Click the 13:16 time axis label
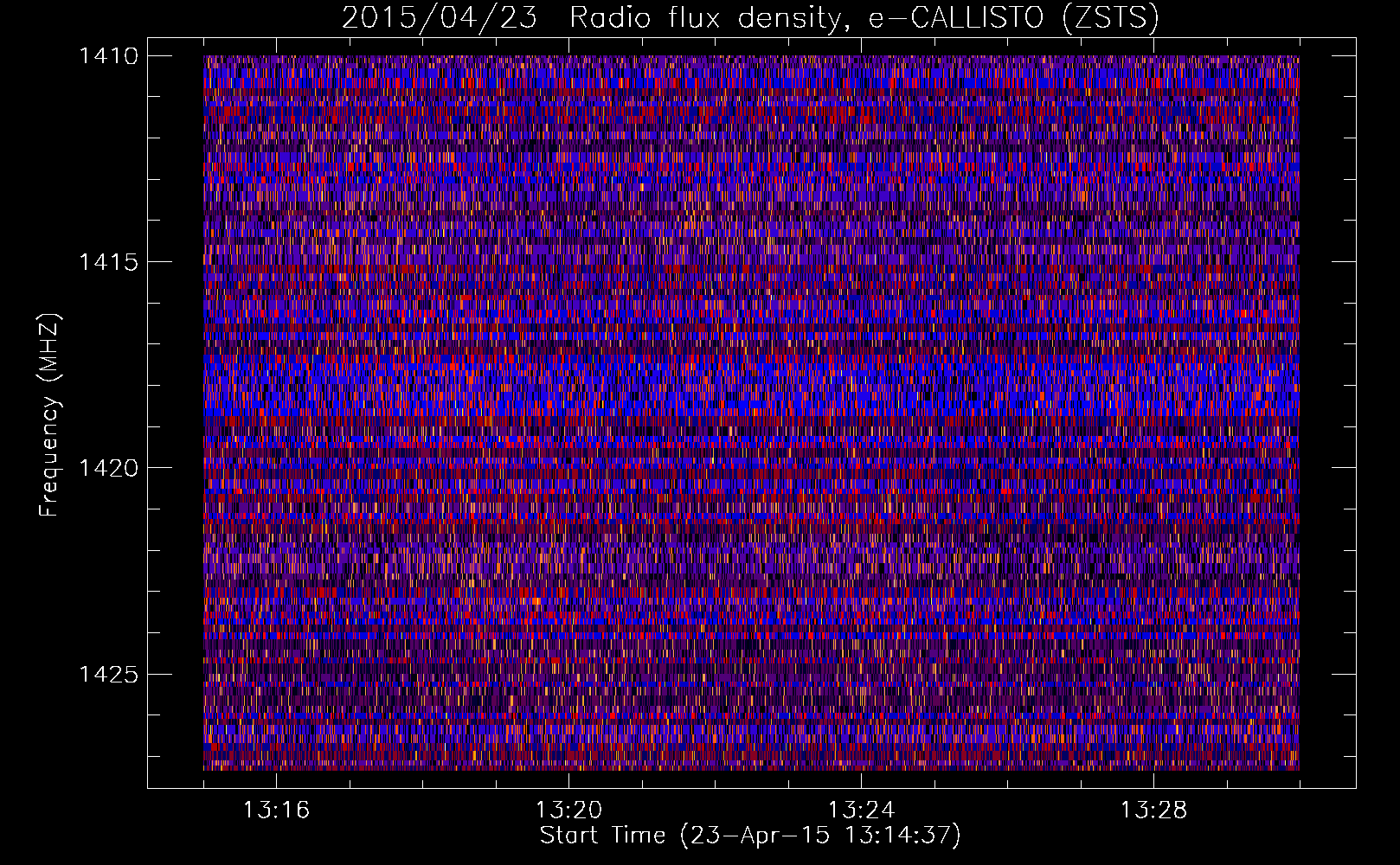 click(276, 811)
